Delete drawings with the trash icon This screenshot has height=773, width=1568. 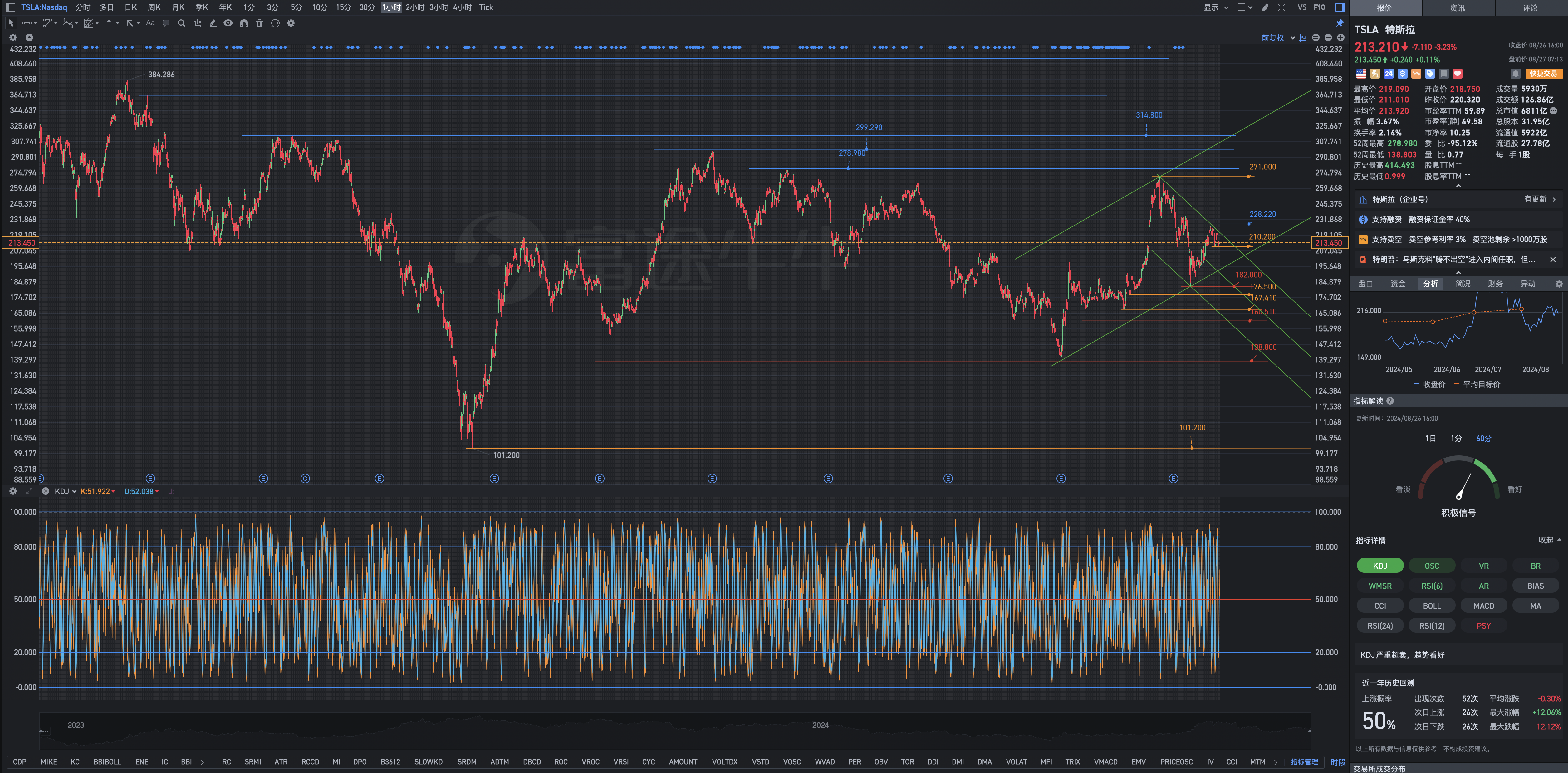click(x=259, y=23)
